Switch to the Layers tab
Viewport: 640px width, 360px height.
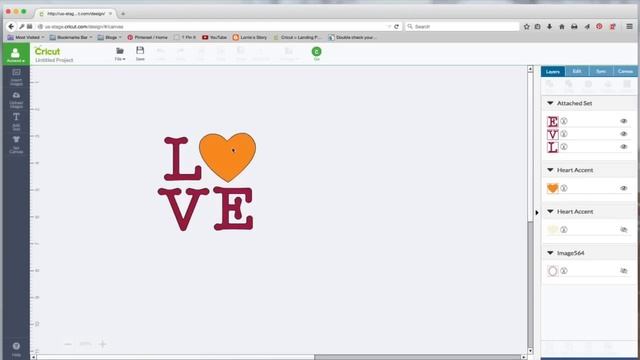(553, 71)
